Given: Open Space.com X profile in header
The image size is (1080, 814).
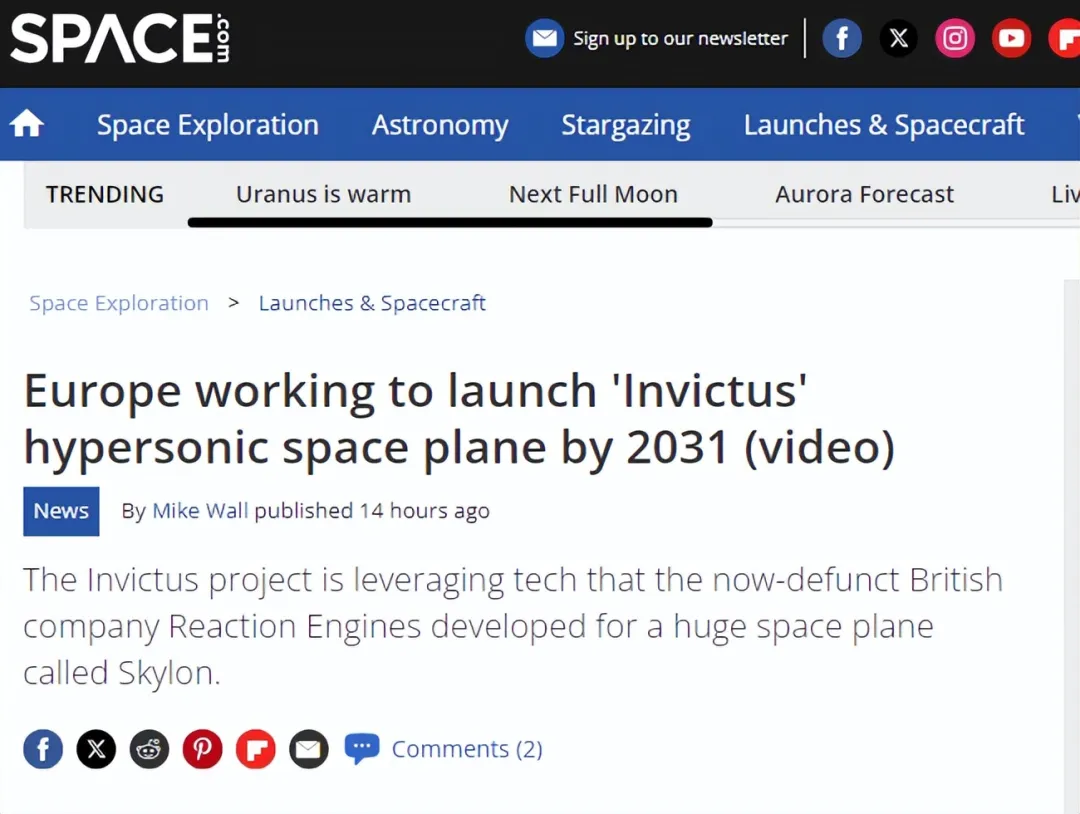Looking at the screenshot, I should pyautogui.click(x=898, y=38).
